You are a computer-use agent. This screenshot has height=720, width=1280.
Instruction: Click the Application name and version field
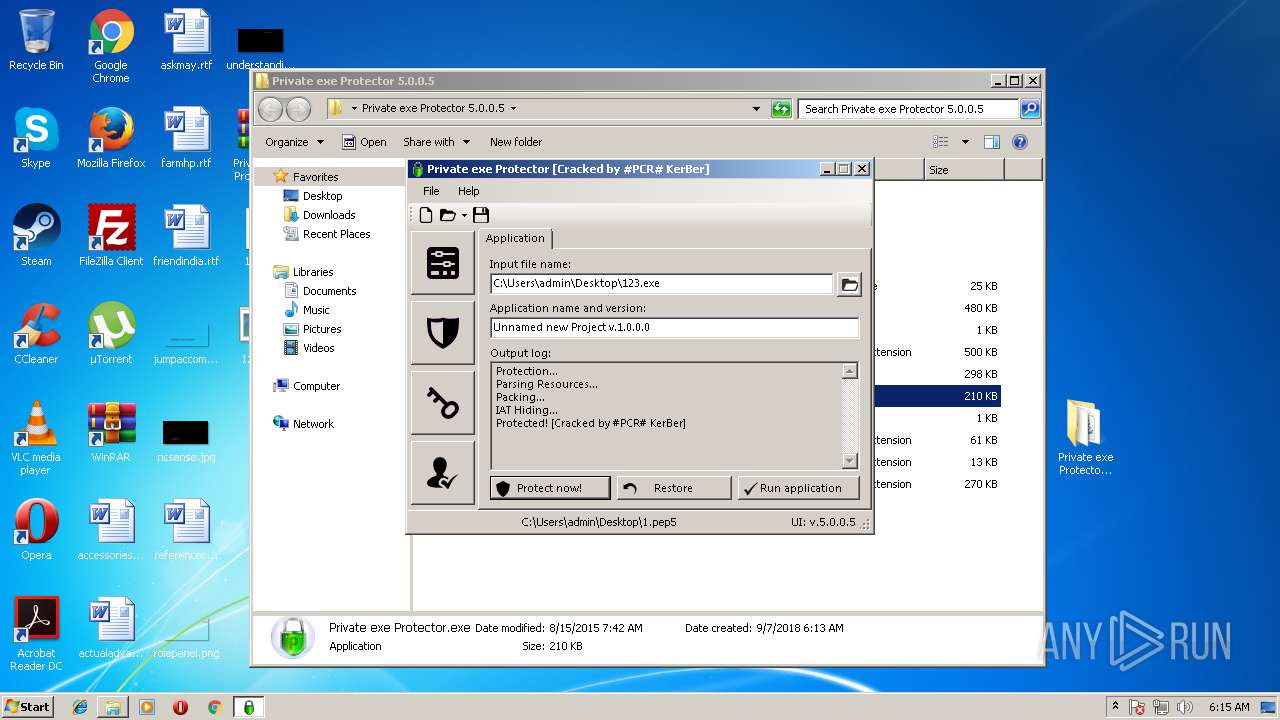[674, 327]
